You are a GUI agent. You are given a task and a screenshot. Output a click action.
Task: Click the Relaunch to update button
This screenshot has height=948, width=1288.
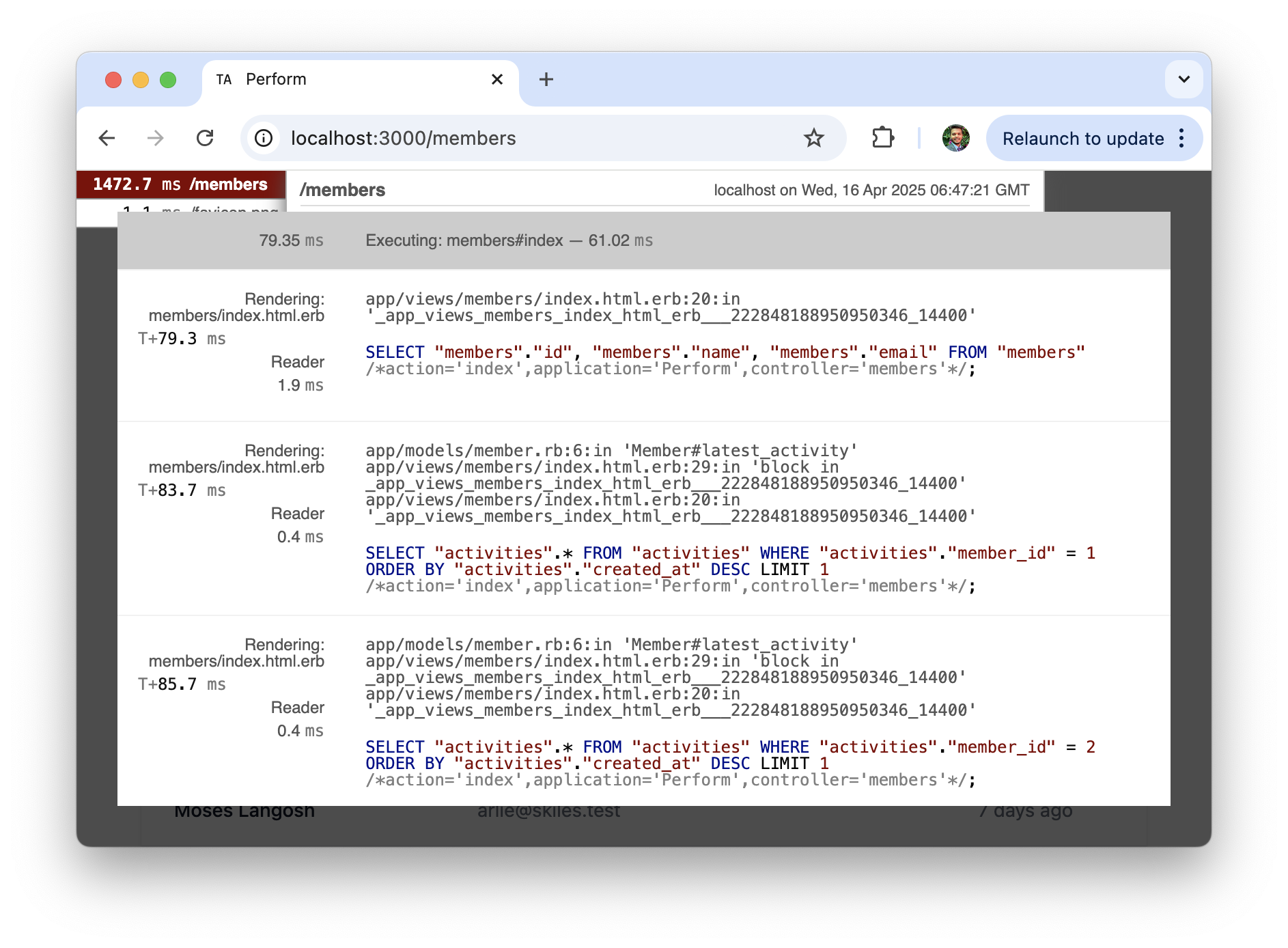pos(1083,138)
